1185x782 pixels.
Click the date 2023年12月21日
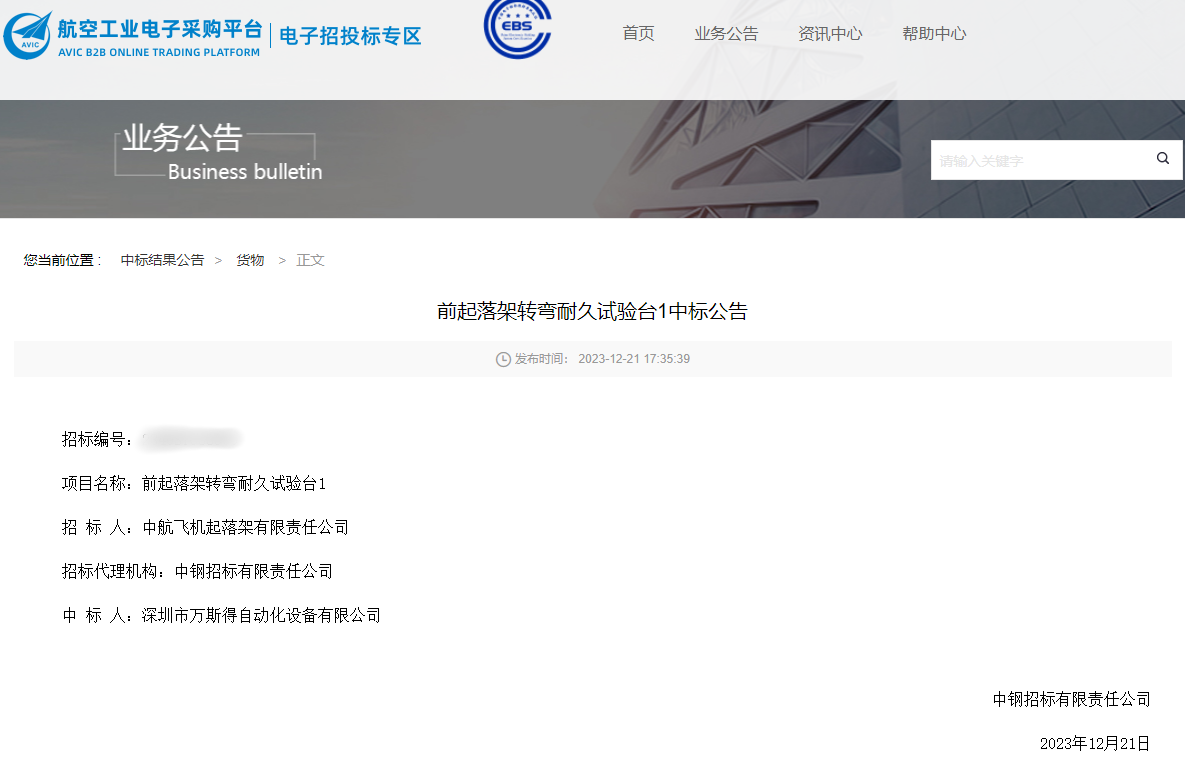(x=1095, y=743)
